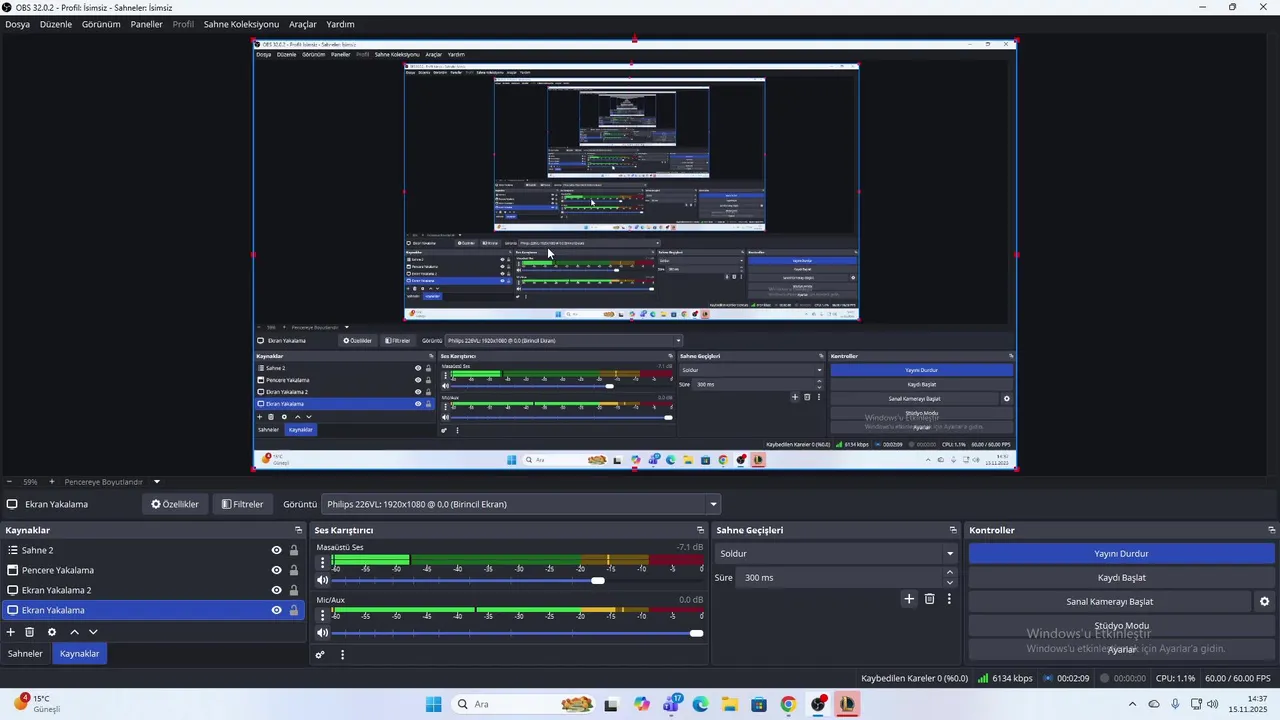Lock the selected Ekran Yakalama source
The width and height of the screenshot is (1280, 720).
click(x=294, y=610)
